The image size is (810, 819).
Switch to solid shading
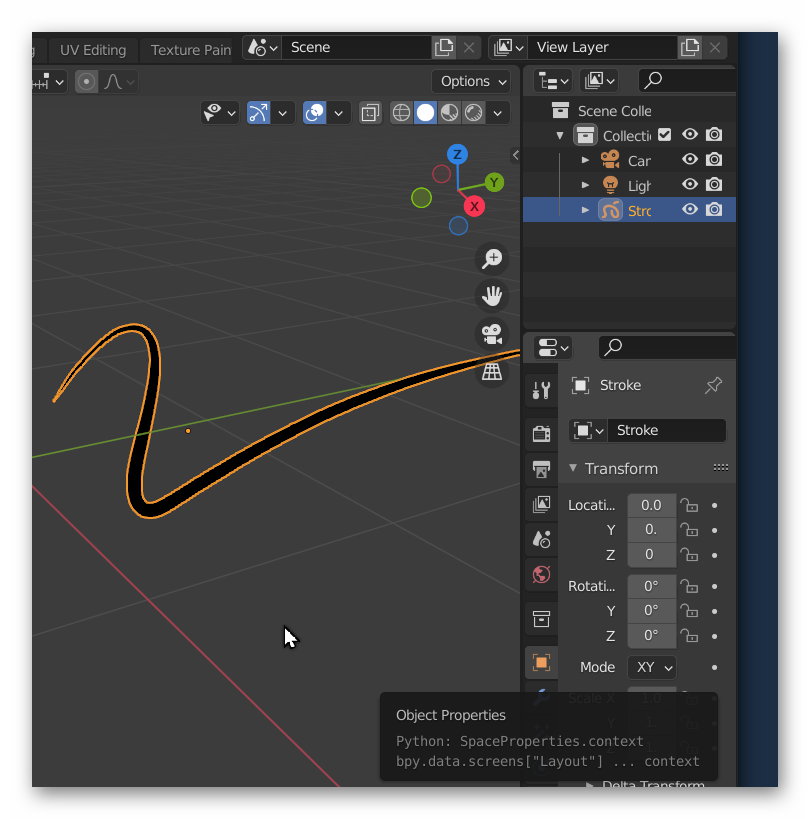(x=426, y=113)
